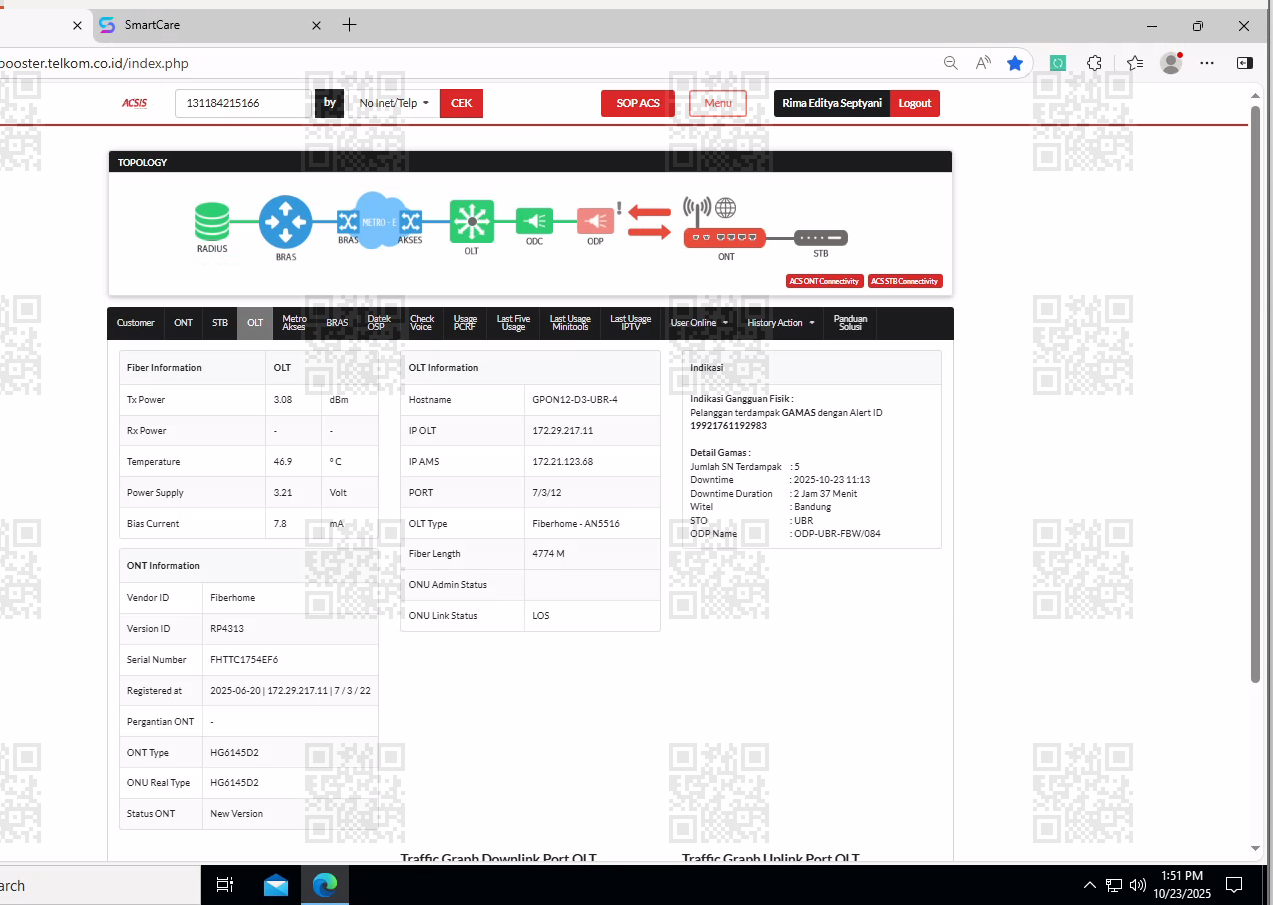Open browser zoom magnifier icon
This screenshot has height=905, width=1273.
(x=951, y=63)
